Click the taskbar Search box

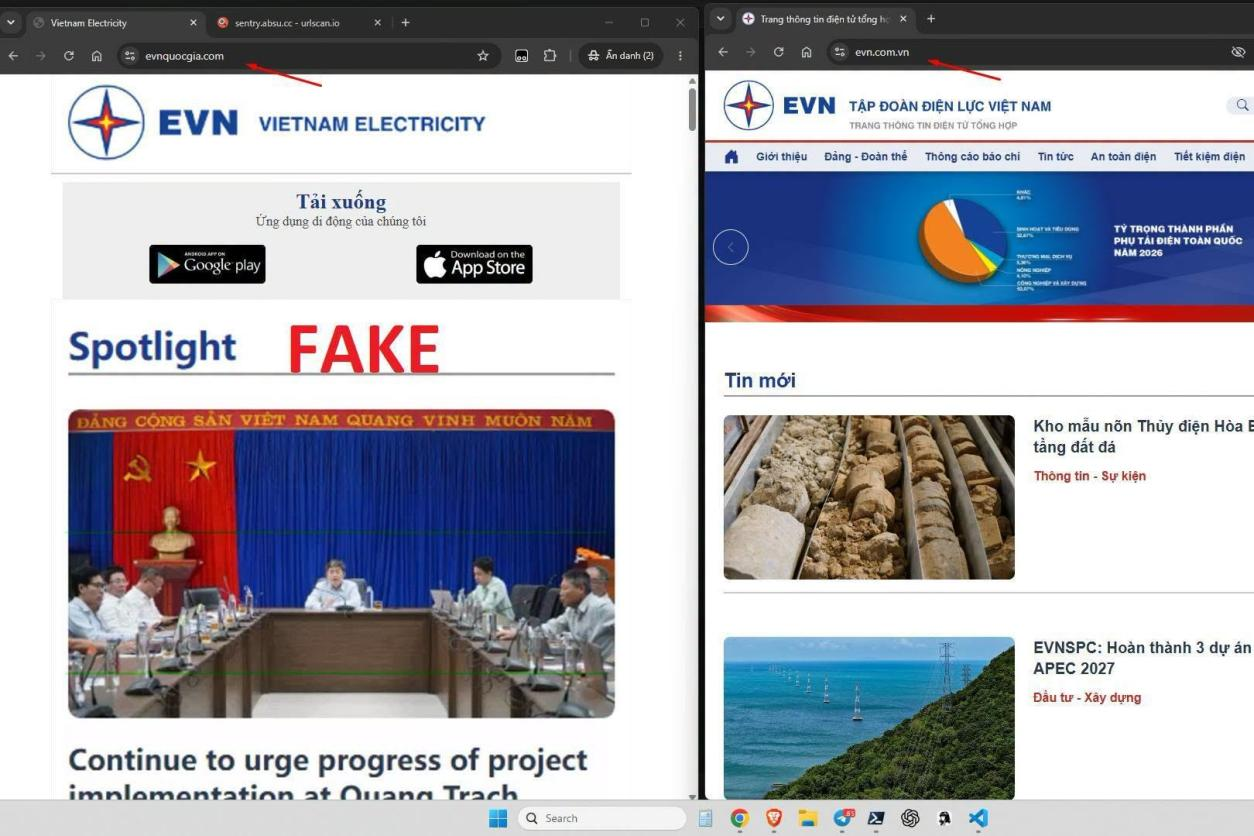tap(602, 818)
